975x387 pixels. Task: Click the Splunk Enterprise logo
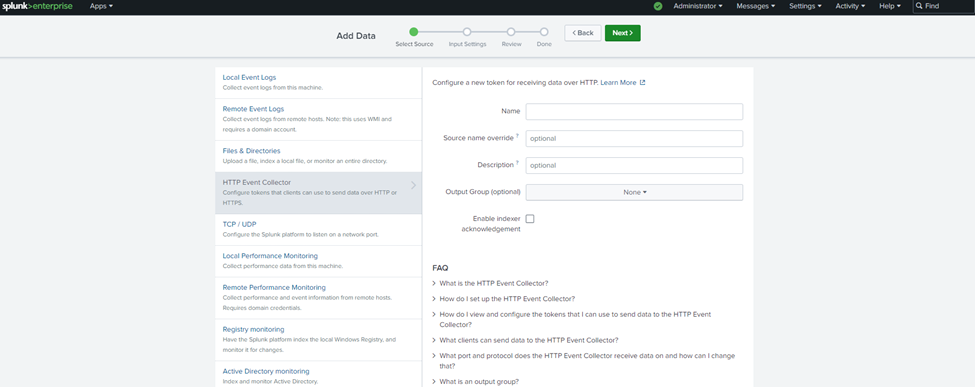point(37,6)
